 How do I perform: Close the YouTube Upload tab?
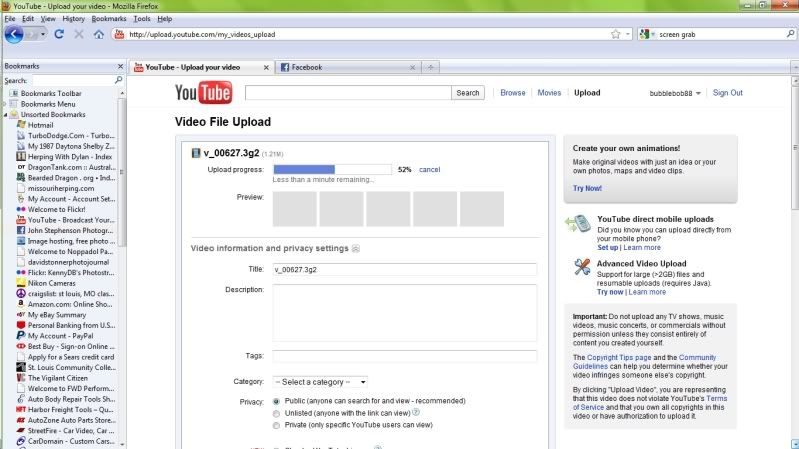266,67
